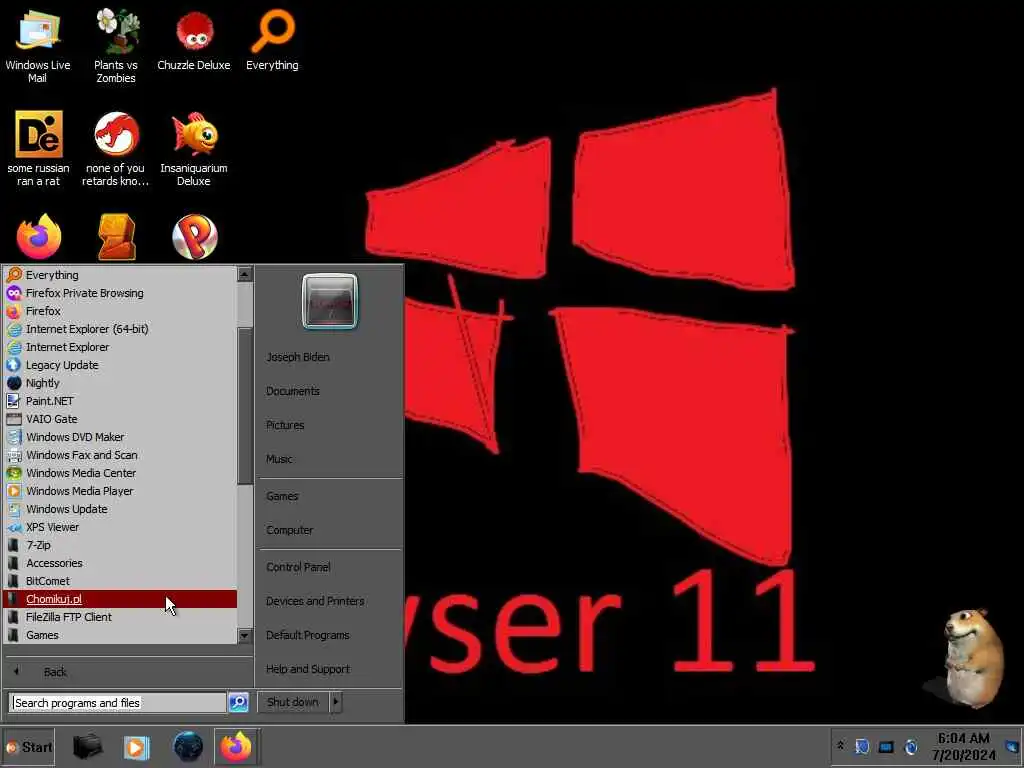Open Windows DVD Maker
1024x768 pixels.
(120, 437)
